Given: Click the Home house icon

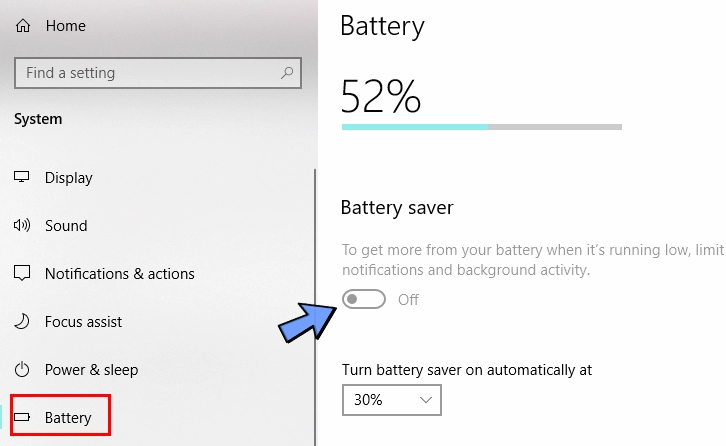Looking at the screenshot, I should point(23,26).
